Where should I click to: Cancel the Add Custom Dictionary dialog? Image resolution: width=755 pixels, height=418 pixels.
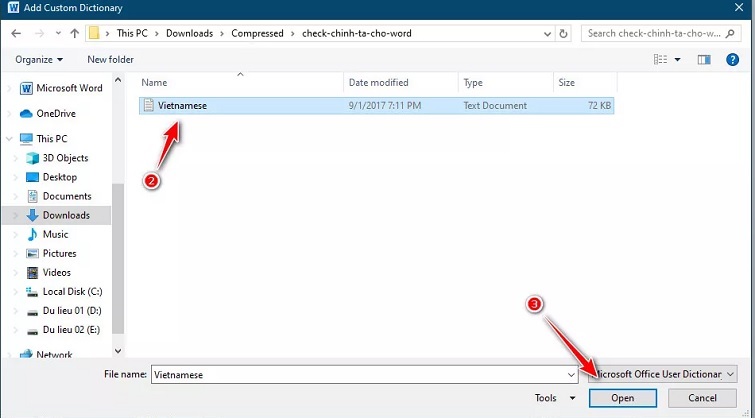(x=703, y=398)
